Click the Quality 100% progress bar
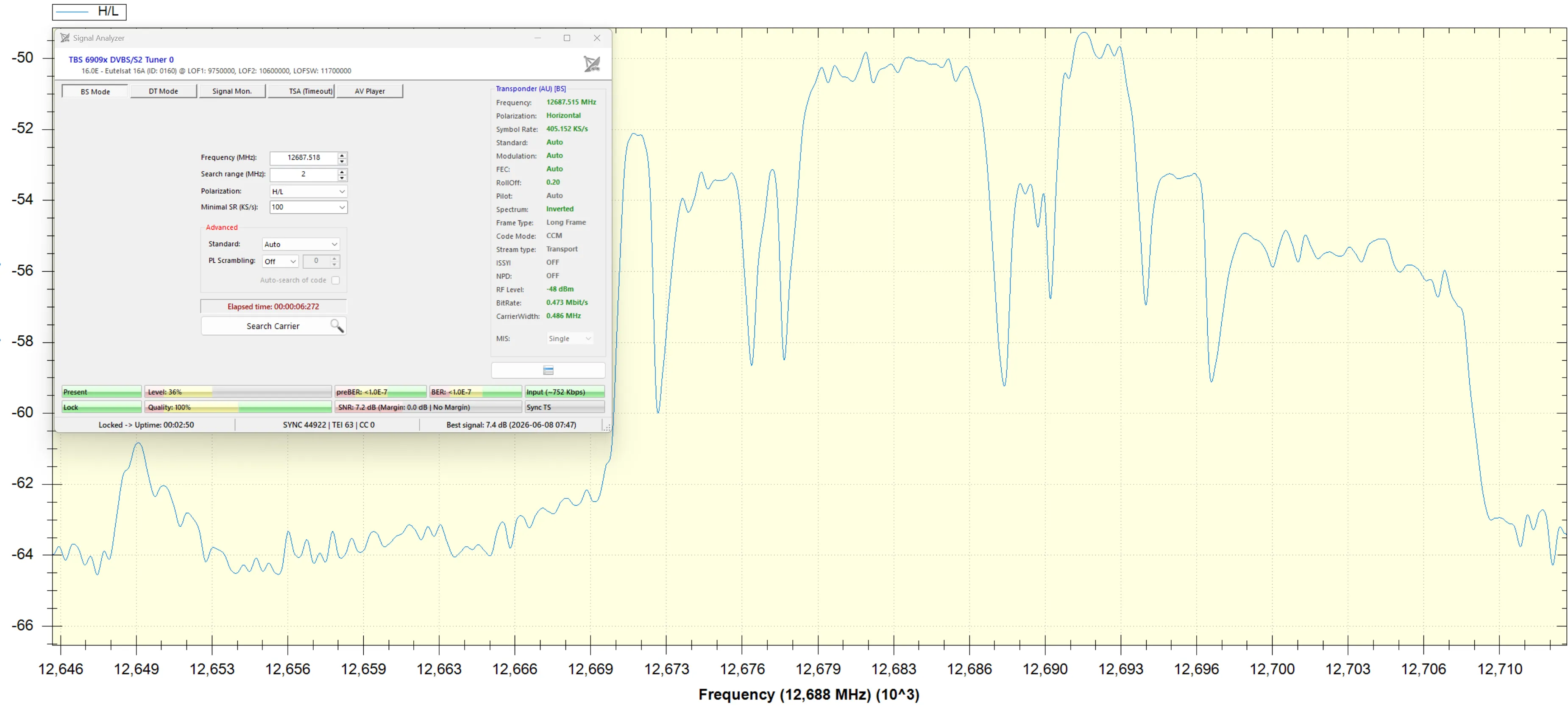The image size is (1568, 709). click(238, 407)
